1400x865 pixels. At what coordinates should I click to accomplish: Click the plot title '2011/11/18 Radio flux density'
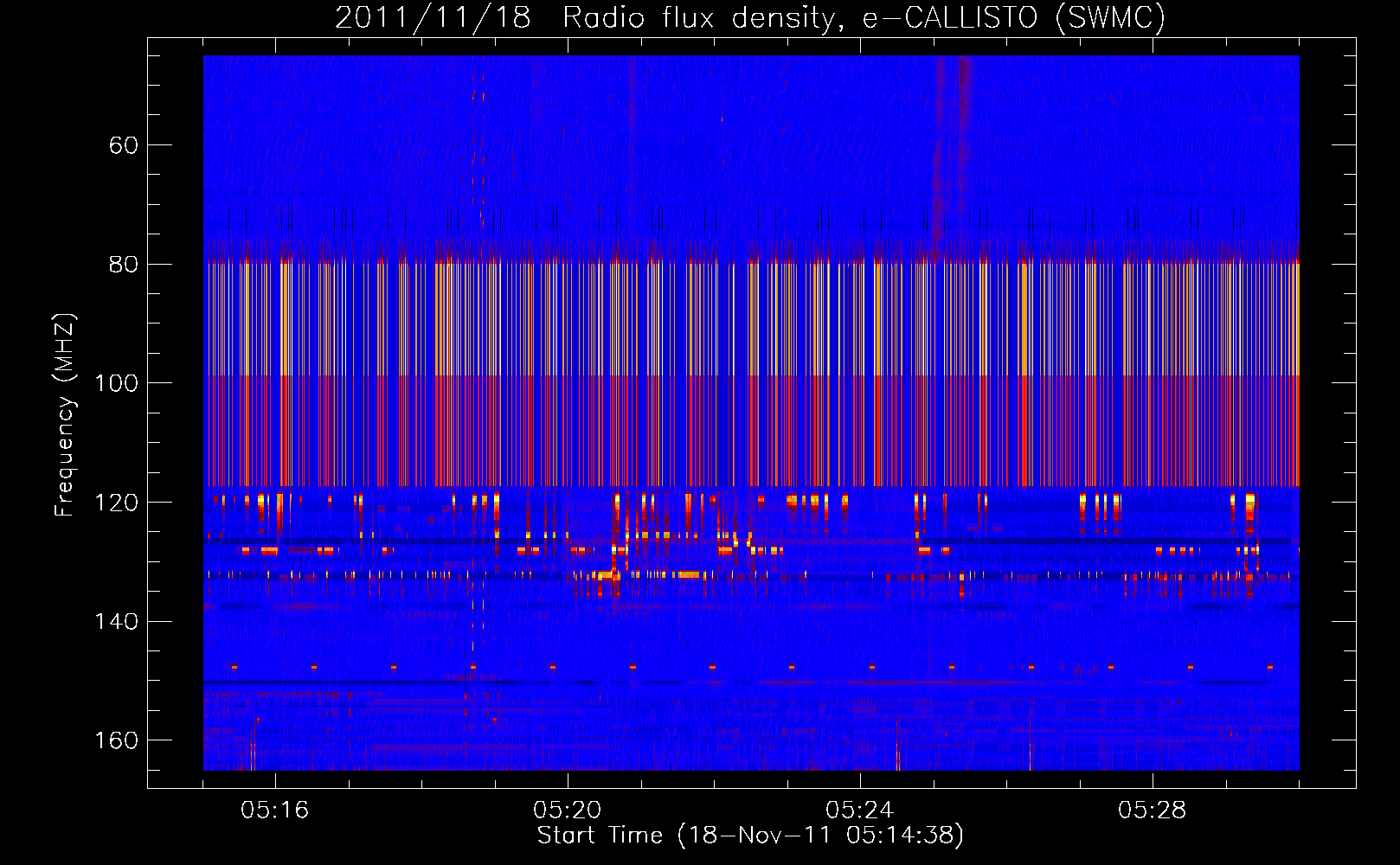[750, 17]
